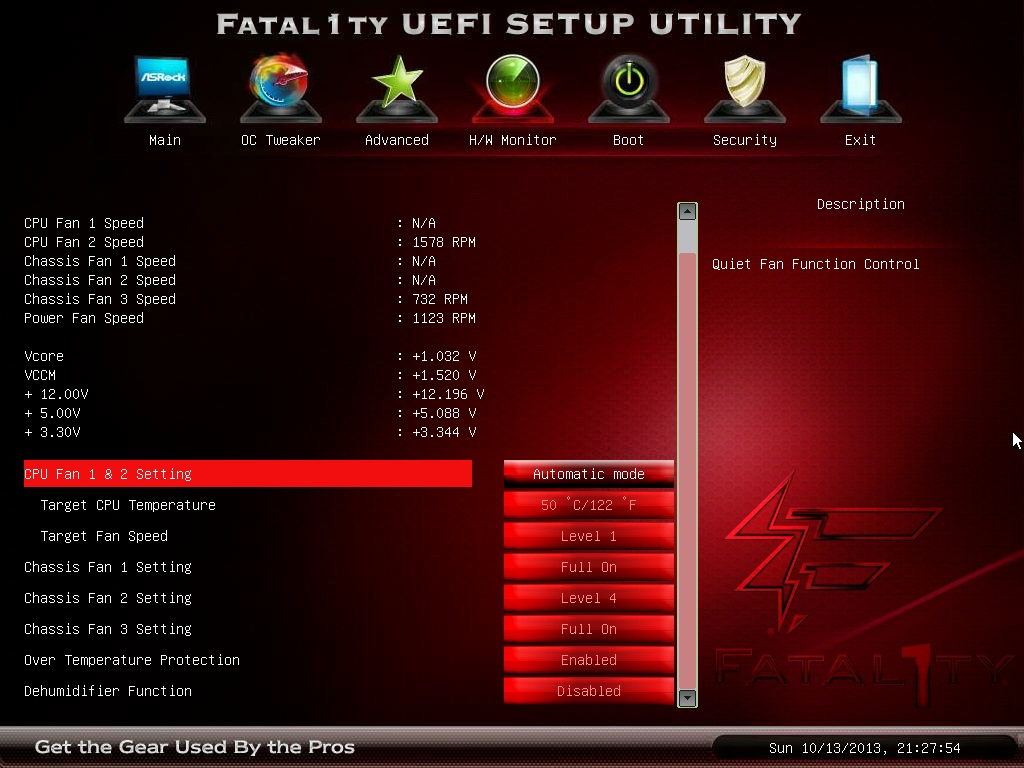
Task: Click the scrollbar up arrow
Action: (x=687, y=211)
